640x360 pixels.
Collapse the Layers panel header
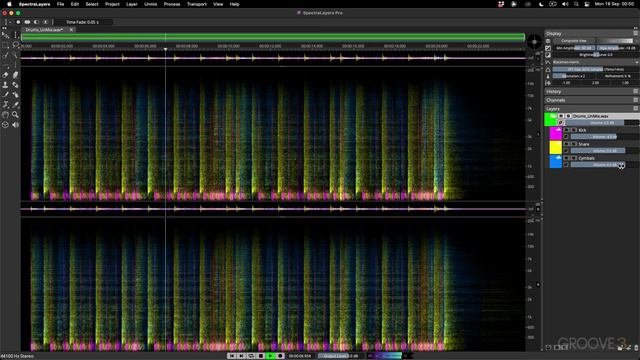tap(589, 109)
